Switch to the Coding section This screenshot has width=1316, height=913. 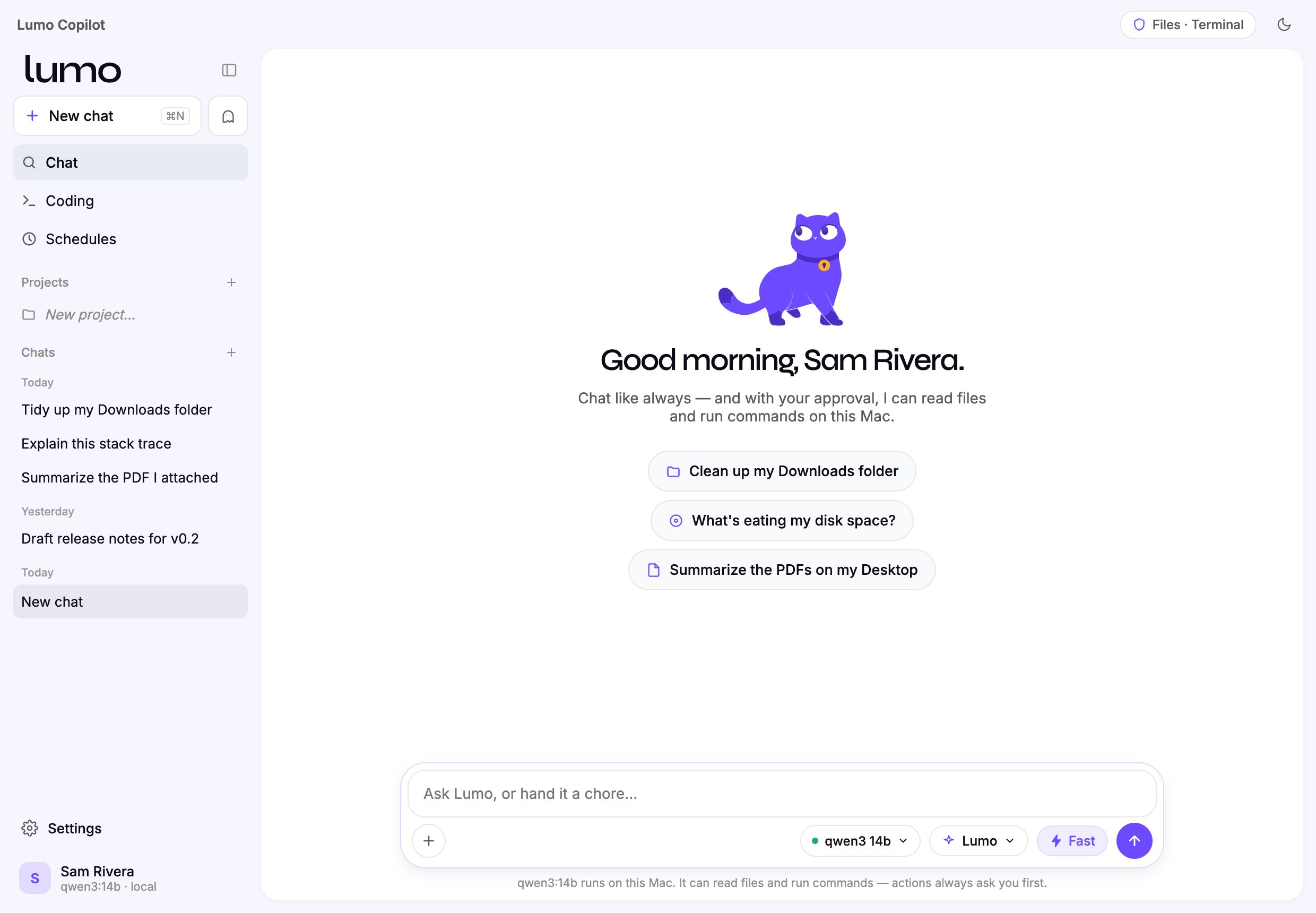coord(131,201)
